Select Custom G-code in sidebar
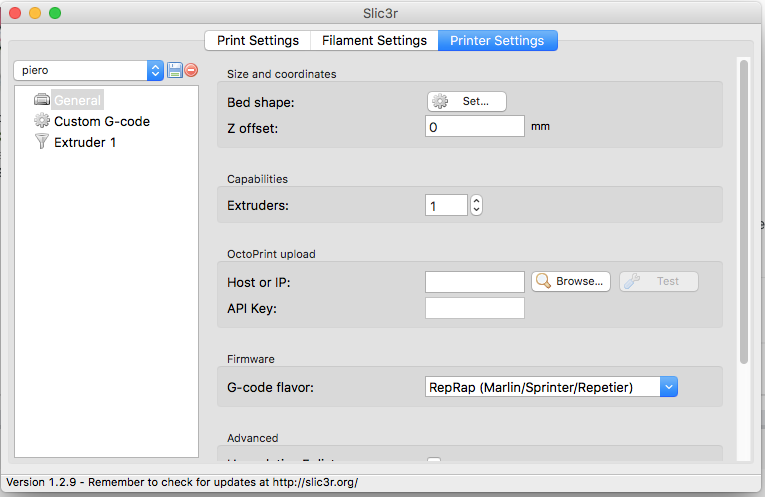 tap(102, 121)
